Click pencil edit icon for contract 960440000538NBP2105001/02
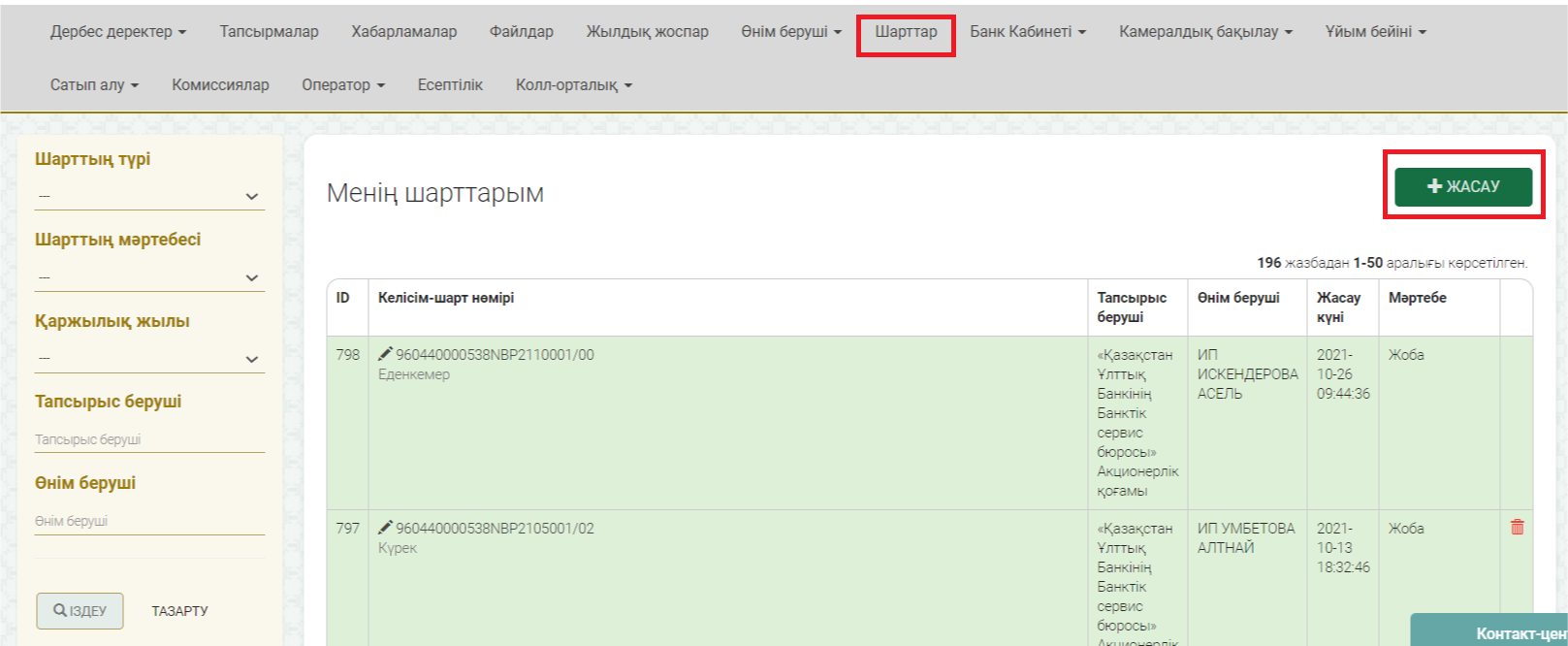Image resolution: width=1568 pixels, height=646 pixels. point(385,528)
